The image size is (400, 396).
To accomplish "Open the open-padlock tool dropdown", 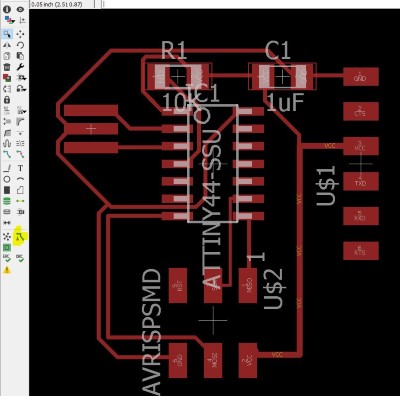I will click(x=22, y=89).
